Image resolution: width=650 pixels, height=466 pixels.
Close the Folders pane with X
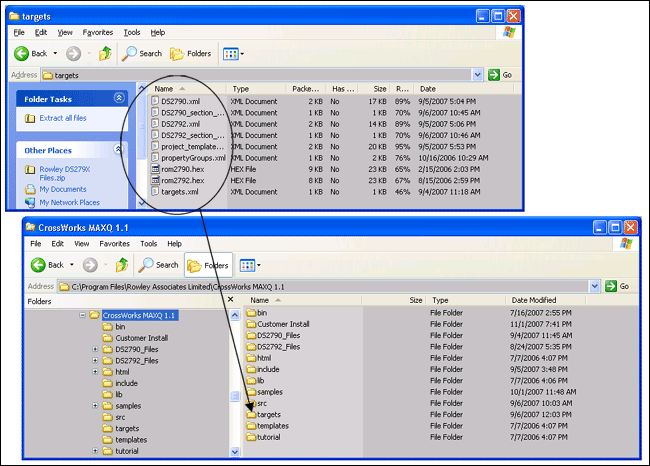231,299
